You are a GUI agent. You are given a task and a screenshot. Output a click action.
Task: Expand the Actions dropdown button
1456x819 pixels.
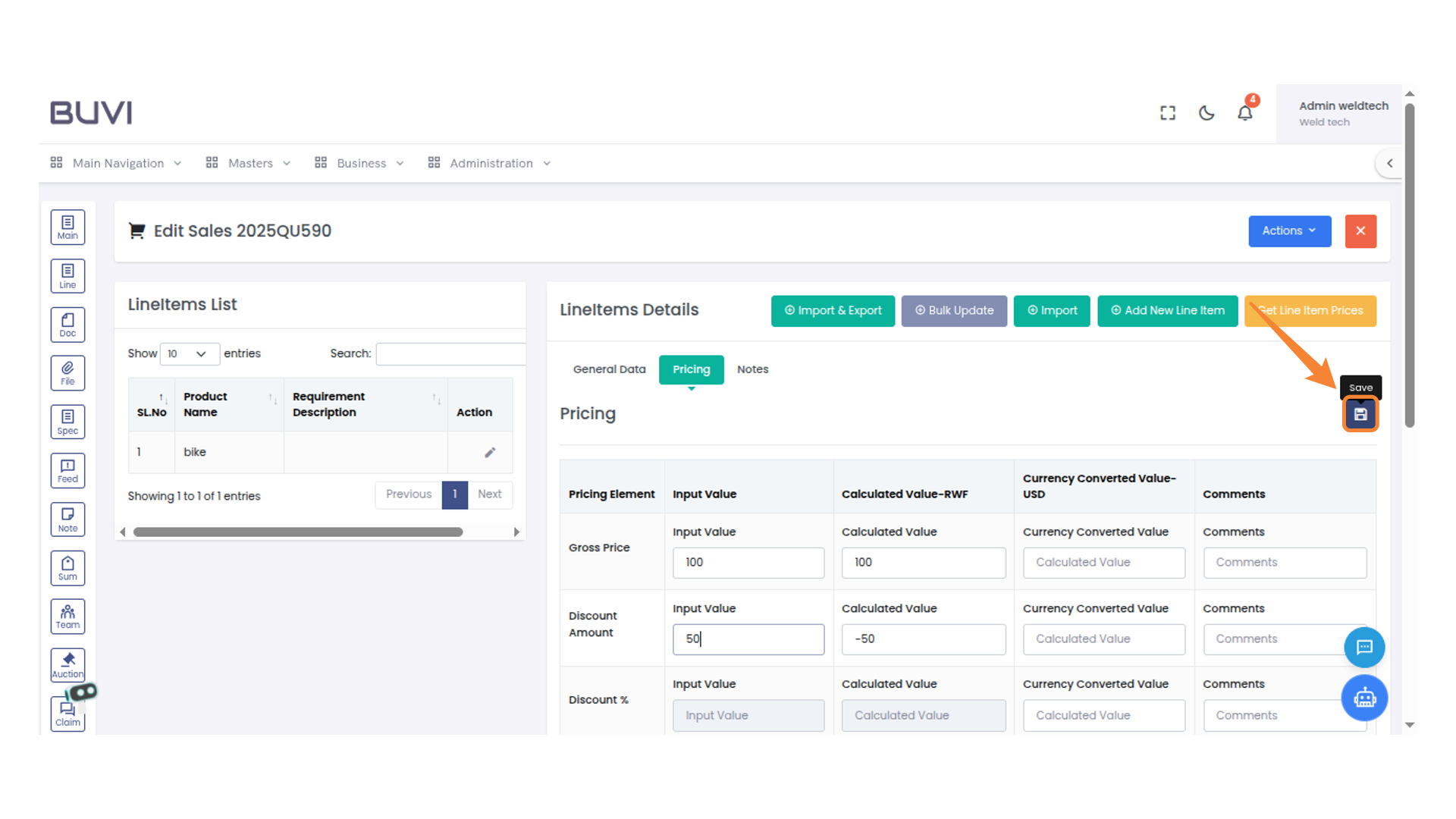point(1289,231)
